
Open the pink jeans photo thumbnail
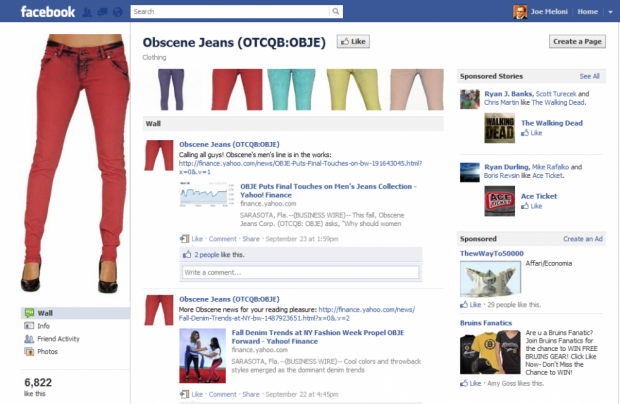tap(417, 89)
